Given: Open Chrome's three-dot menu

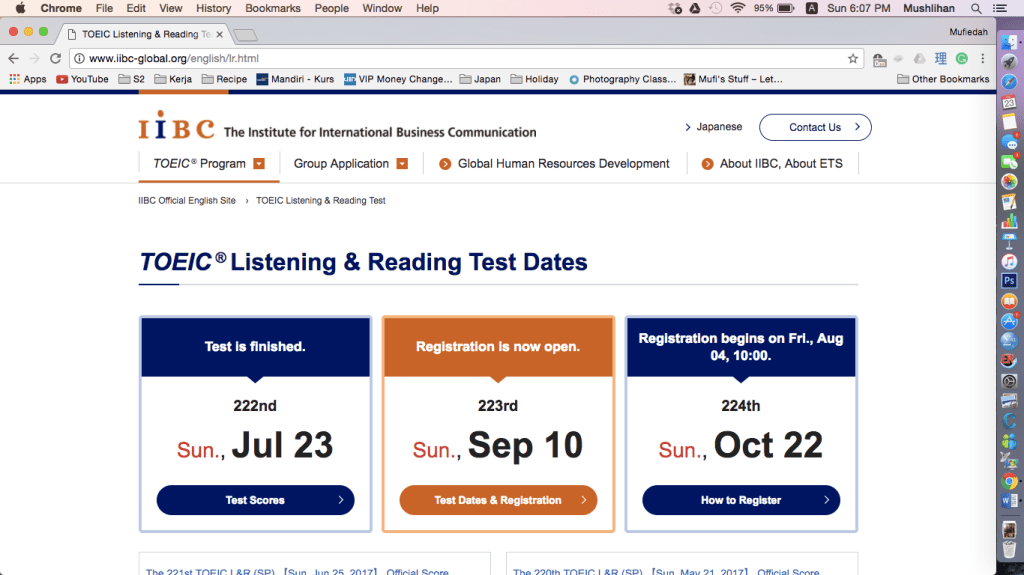Looking at the screenshot, I should [x=982, y=58].
